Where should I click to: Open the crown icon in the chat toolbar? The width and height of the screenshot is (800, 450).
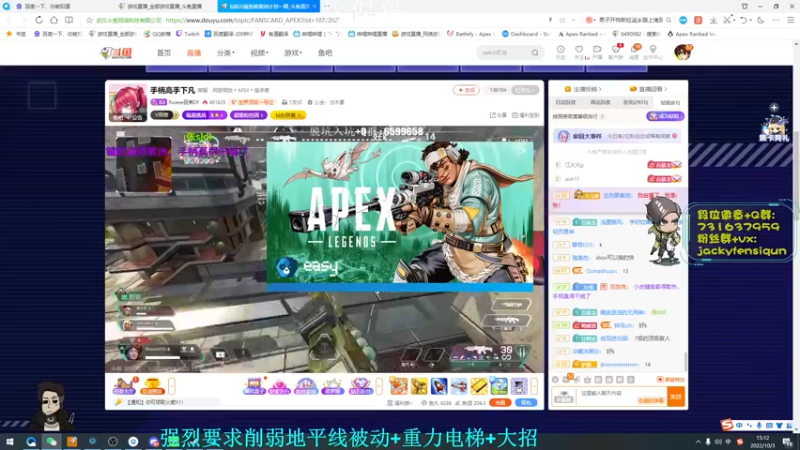click(x=587, y=380)
